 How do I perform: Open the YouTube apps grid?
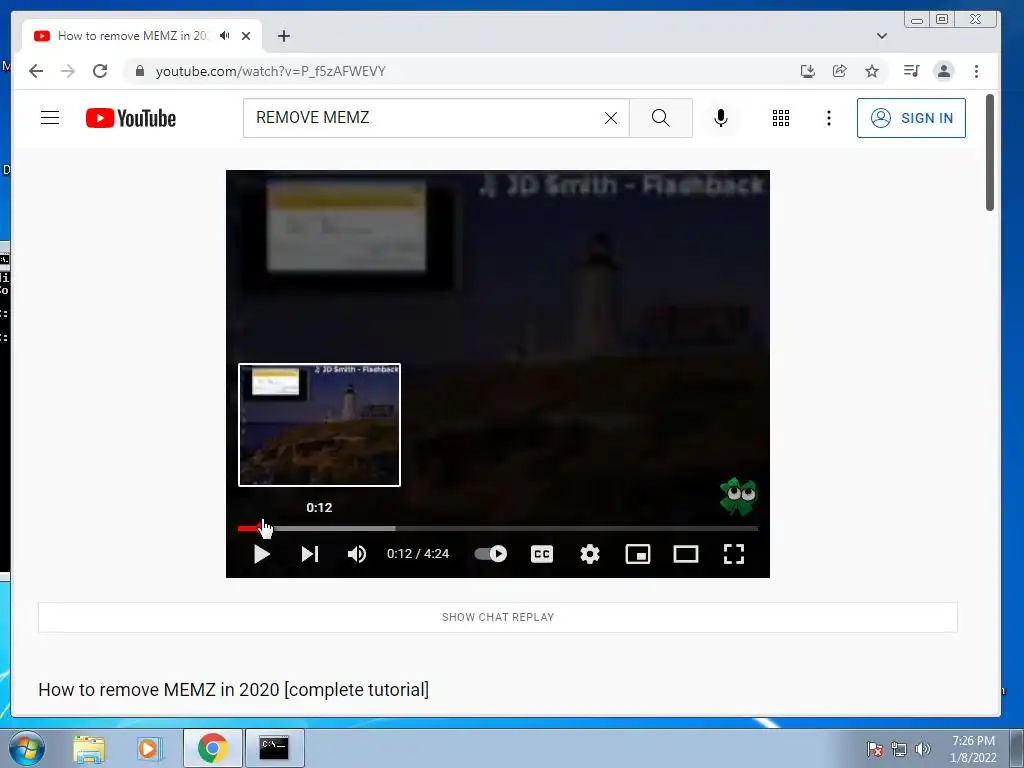tap(781, 118)
